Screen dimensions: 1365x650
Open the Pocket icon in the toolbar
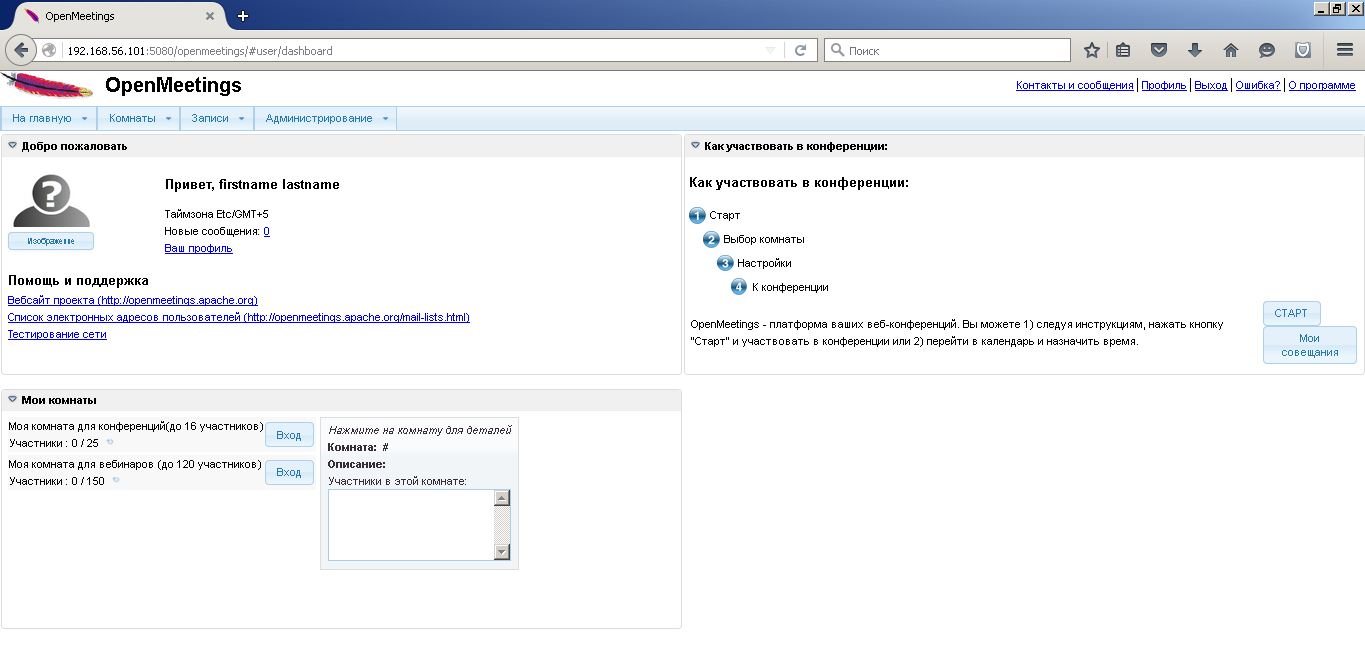pos(1159,50)
